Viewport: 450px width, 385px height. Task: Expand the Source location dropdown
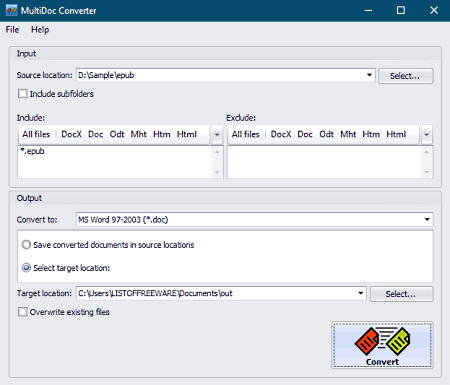point(369,75)
